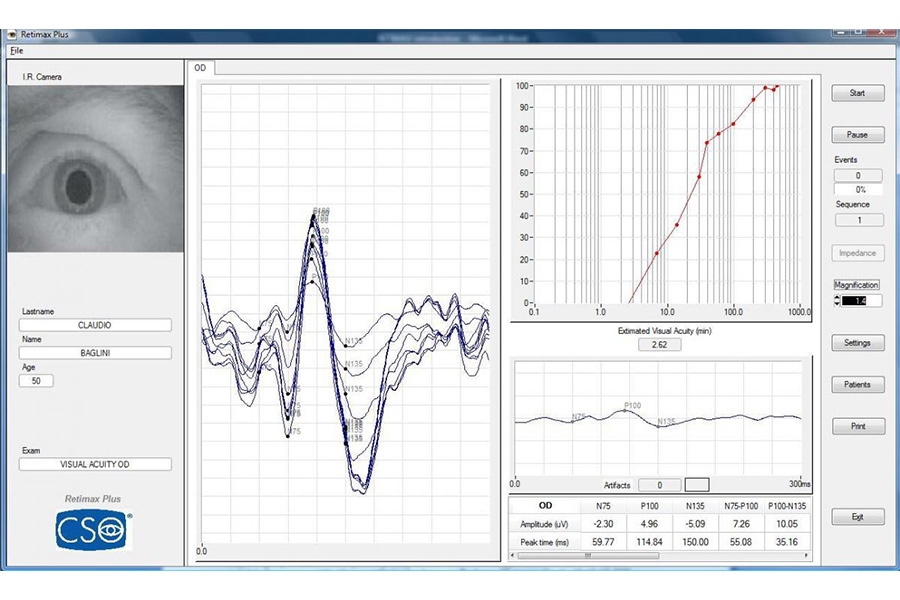The height and width of the screenshot is (600, 900).
Task: Click the N75 column header
Action: [603, 506]
